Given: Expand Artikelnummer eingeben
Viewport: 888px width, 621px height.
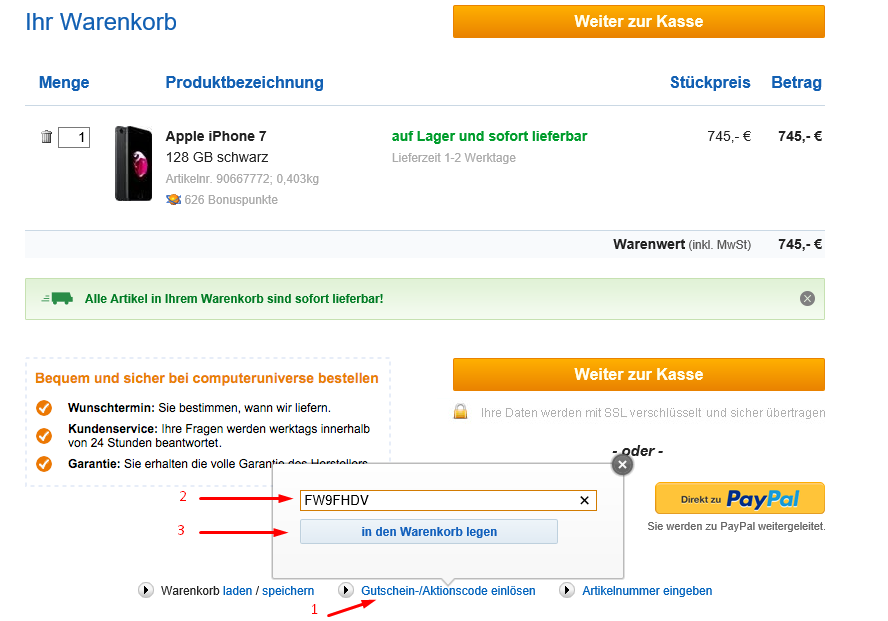Looking at the screenshot, I should (647, 590).
